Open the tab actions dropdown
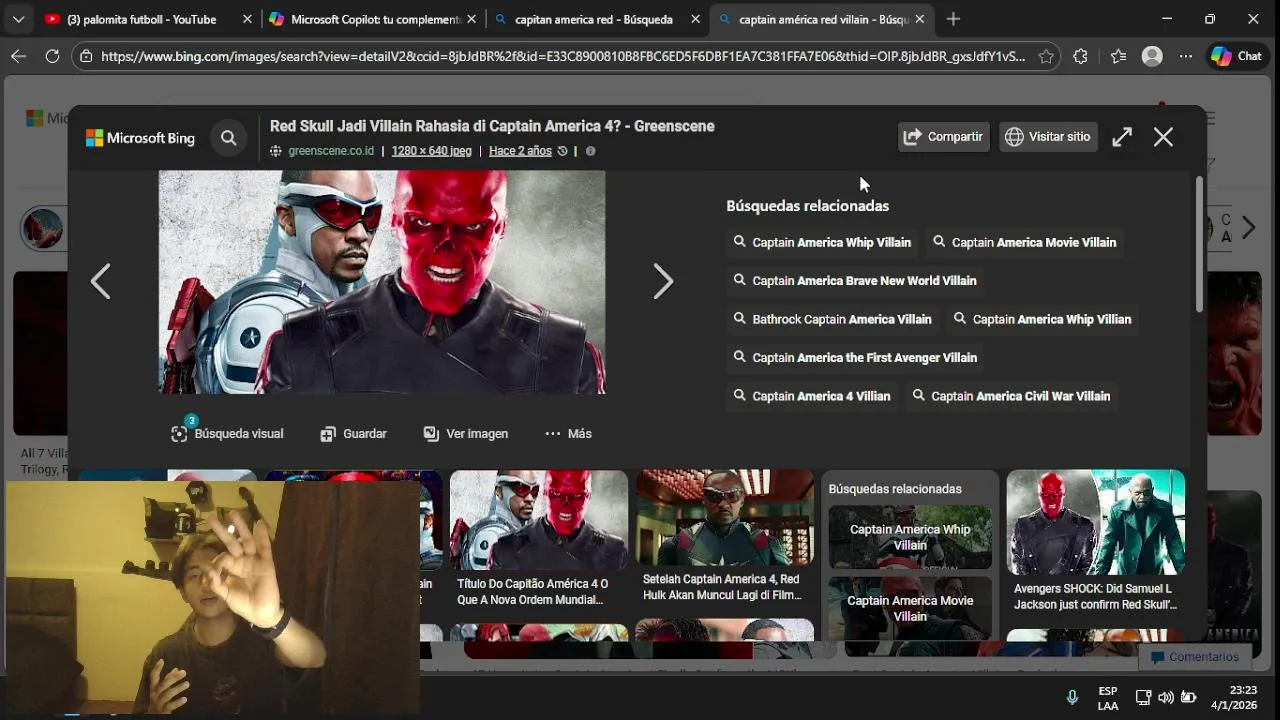Screen dimensions: 1280x720 (x=18, y=19)
